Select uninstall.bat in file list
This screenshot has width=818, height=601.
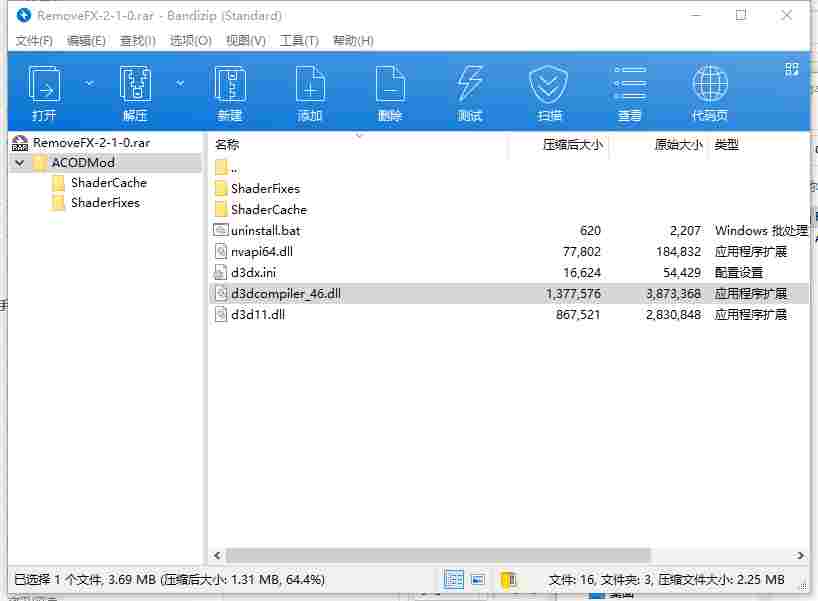pyautogui.click(x=265, y=230)
